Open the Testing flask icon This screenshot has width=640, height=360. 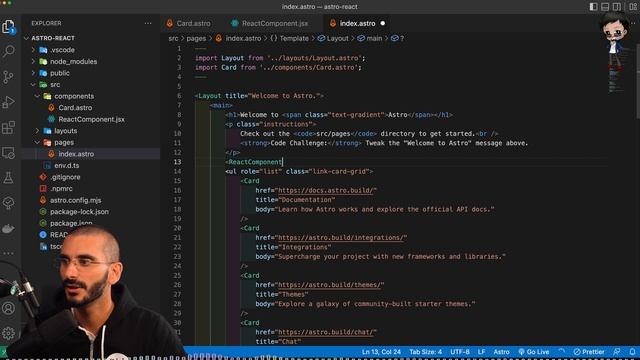click(8, 178)
